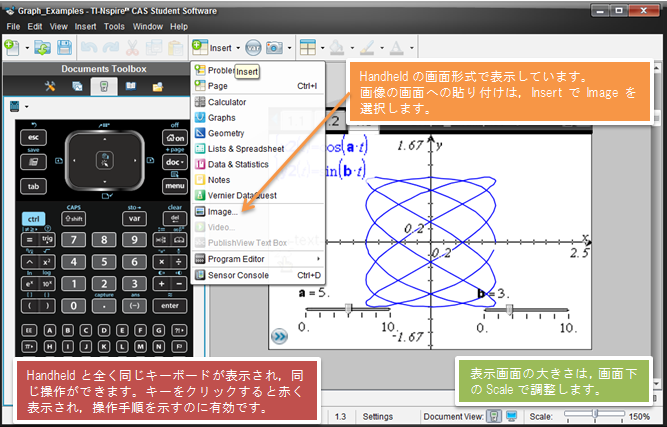
Task: Choose Notes in the Insert menu
Action: coord(257,180)
